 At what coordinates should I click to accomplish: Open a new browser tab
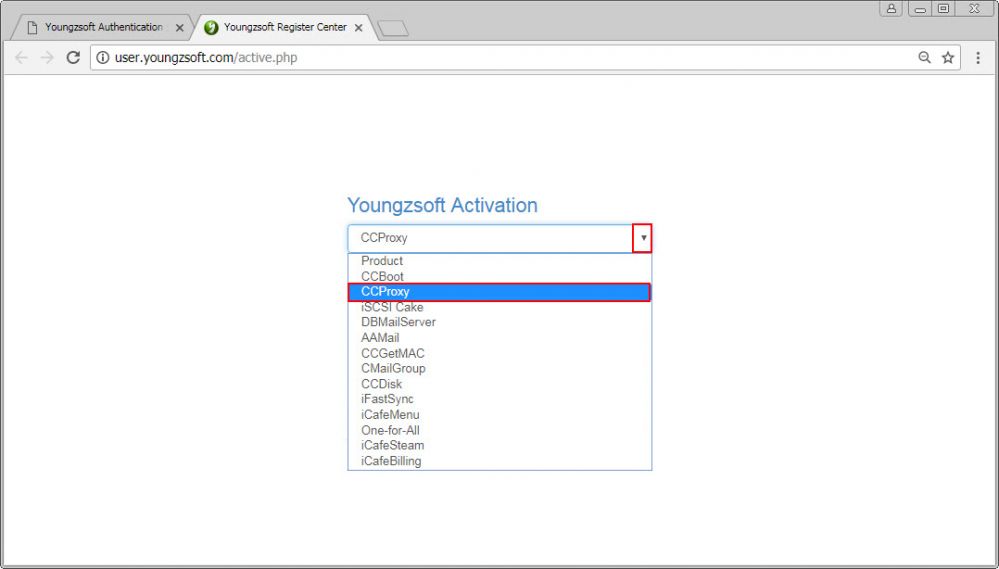pos(392,28)
